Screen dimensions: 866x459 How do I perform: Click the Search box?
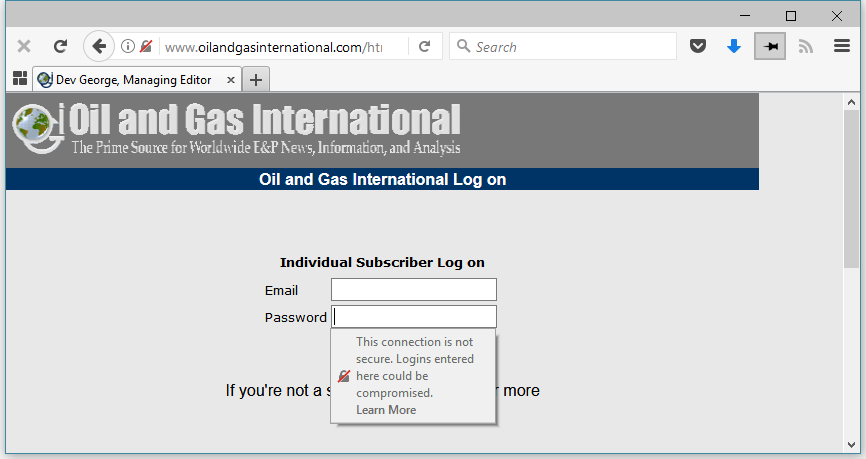pyautogui.click(x=563, y=46)
